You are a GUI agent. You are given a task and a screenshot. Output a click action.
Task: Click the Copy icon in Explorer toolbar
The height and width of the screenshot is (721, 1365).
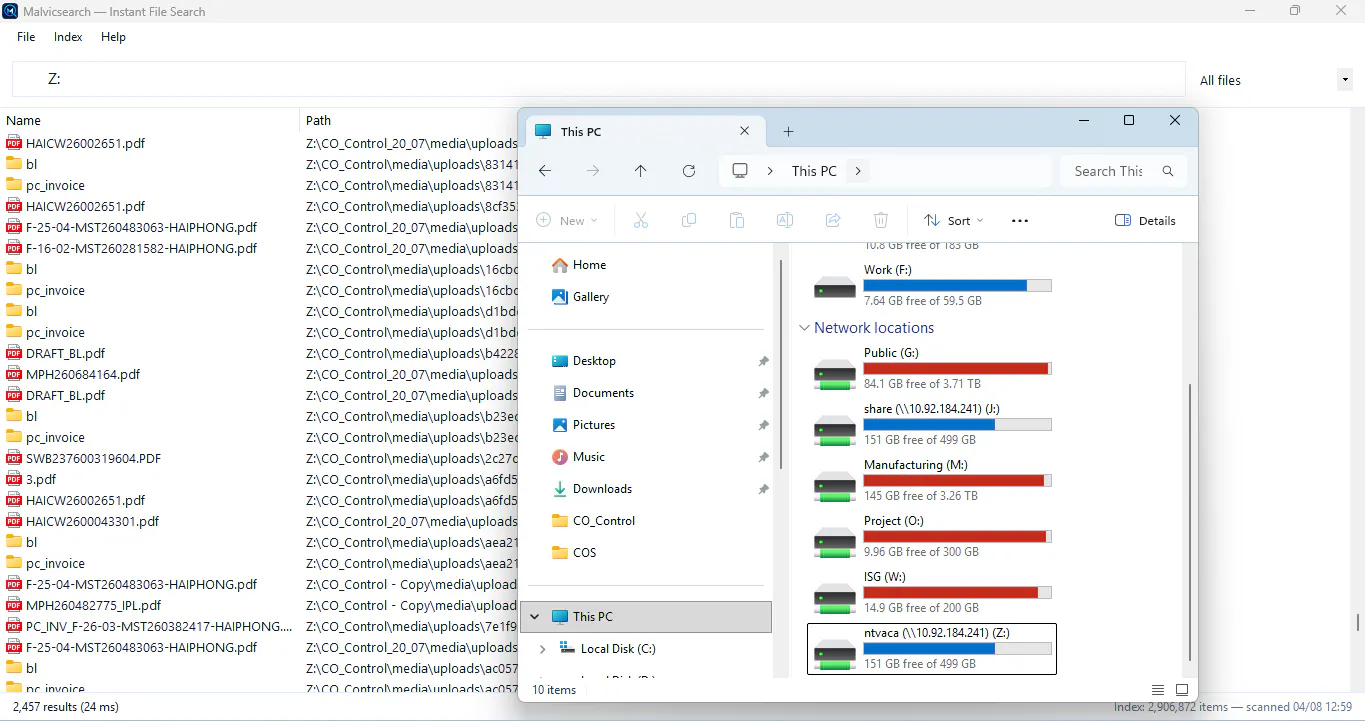click(x=689, y=220)
